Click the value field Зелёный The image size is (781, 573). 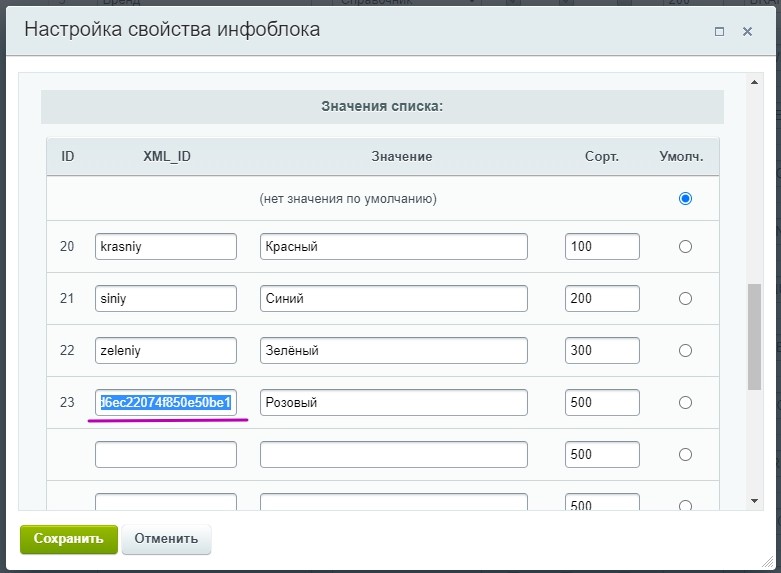pos(393,350)
